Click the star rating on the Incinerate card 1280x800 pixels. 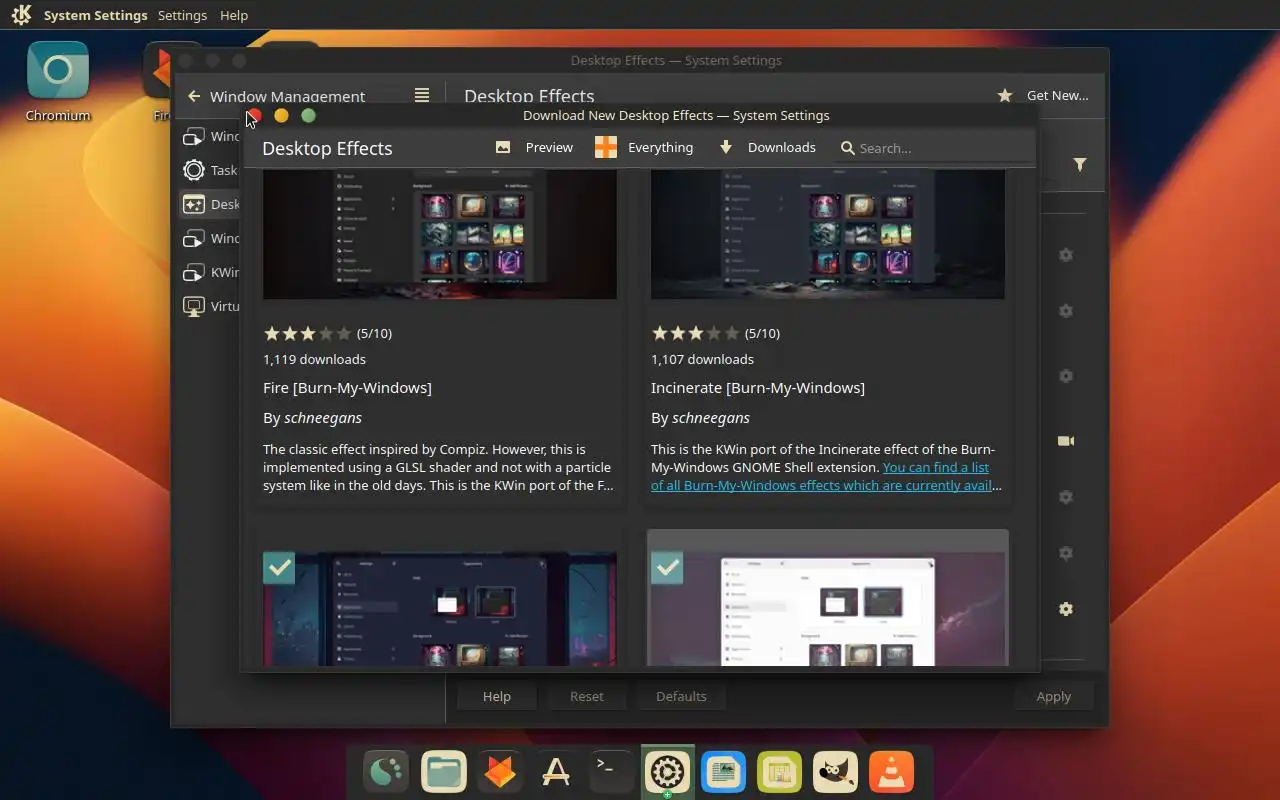tap(695, 333)
